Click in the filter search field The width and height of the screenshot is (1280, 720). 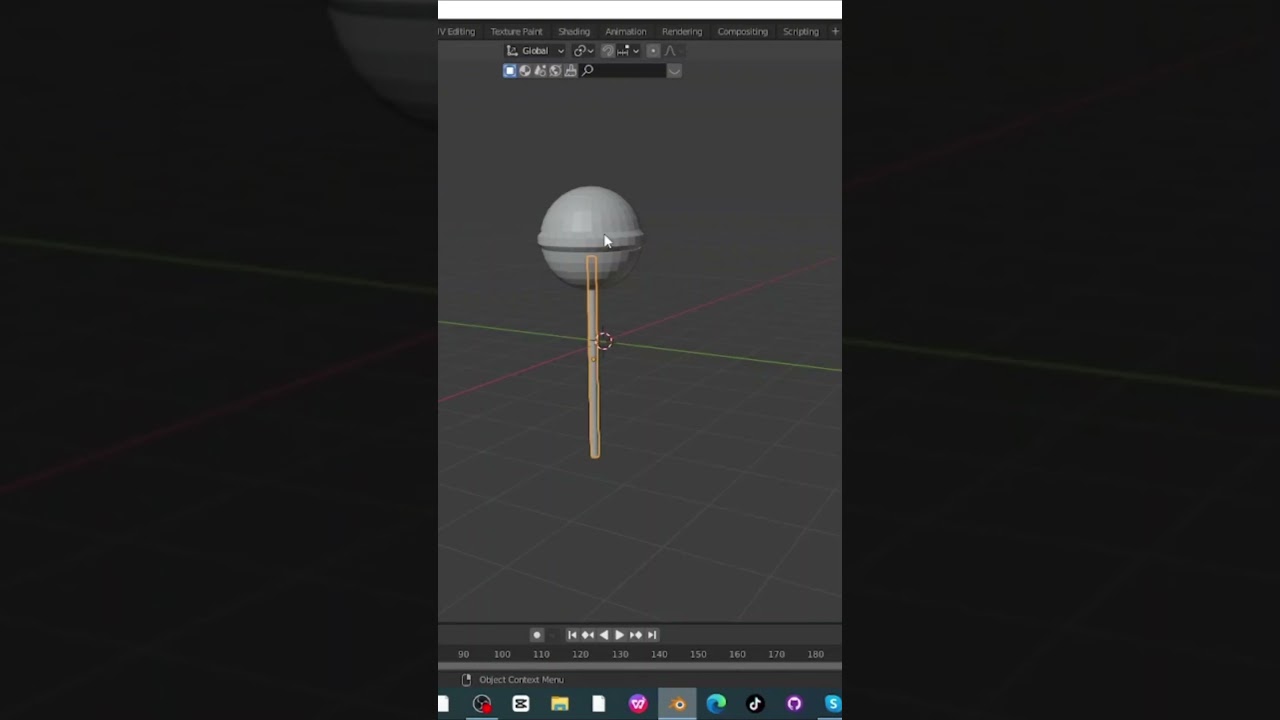pos(622,71)
